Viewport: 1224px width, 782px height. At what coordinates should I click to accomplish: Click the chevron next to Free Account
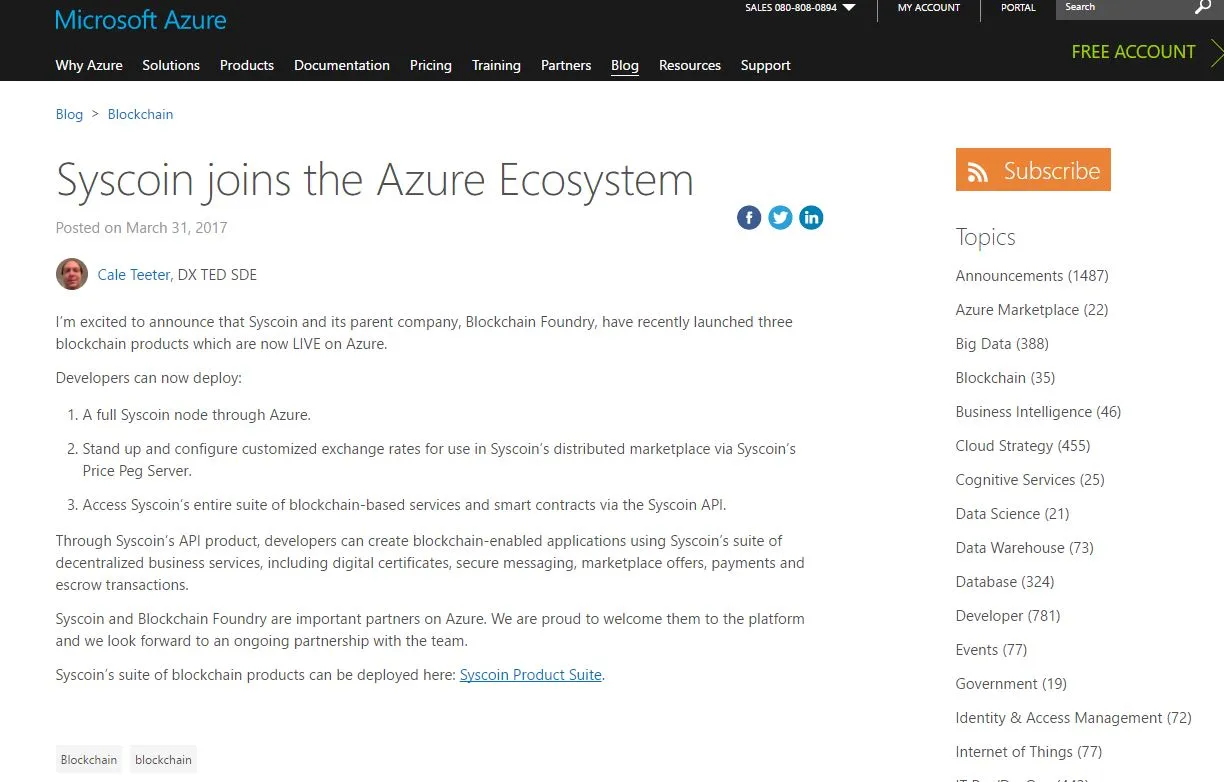[1216, 52]
